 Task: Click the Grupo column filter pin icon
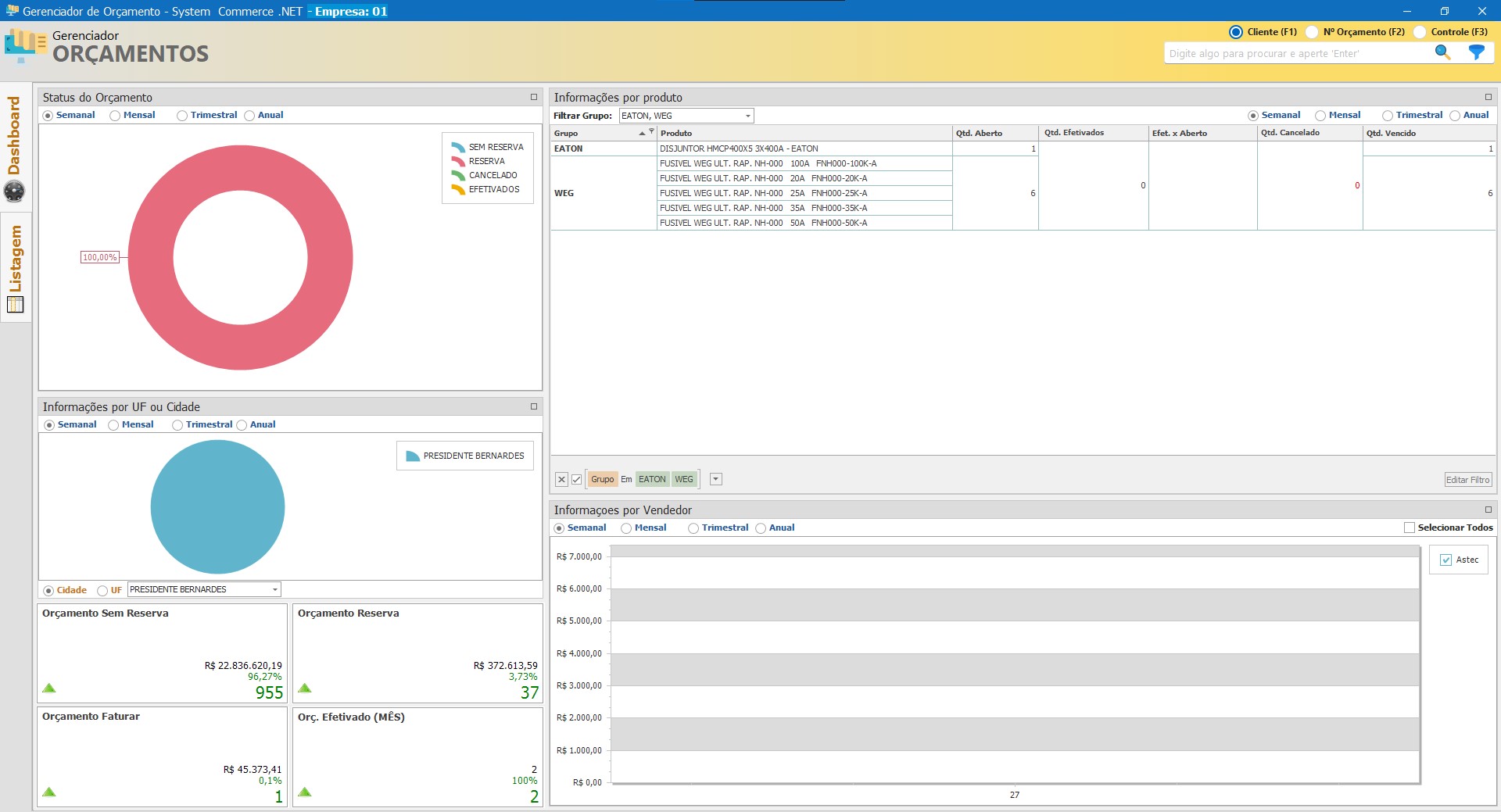point(651,131)
